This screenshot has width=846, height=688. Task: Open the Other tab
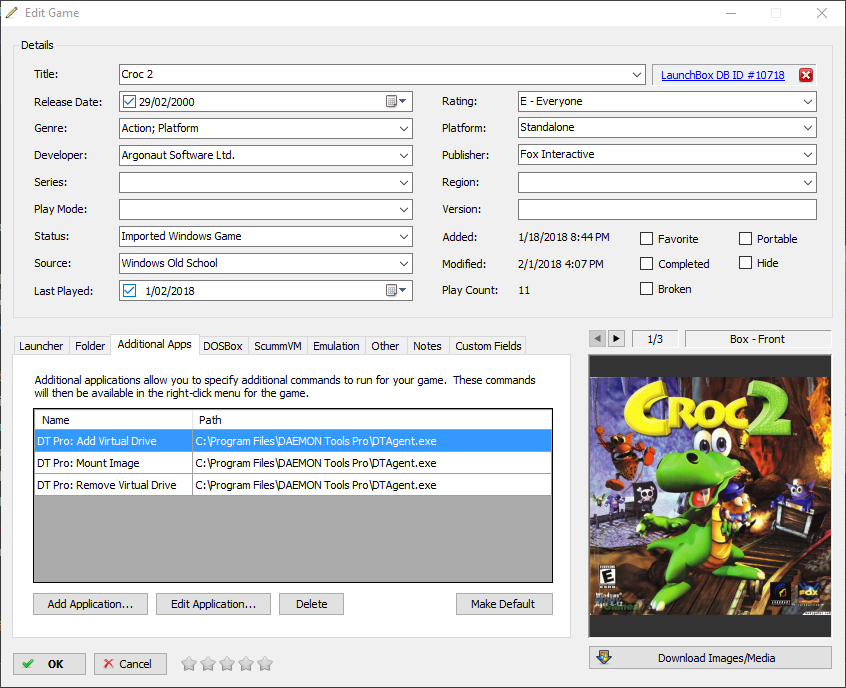click(x=385, y=346)
